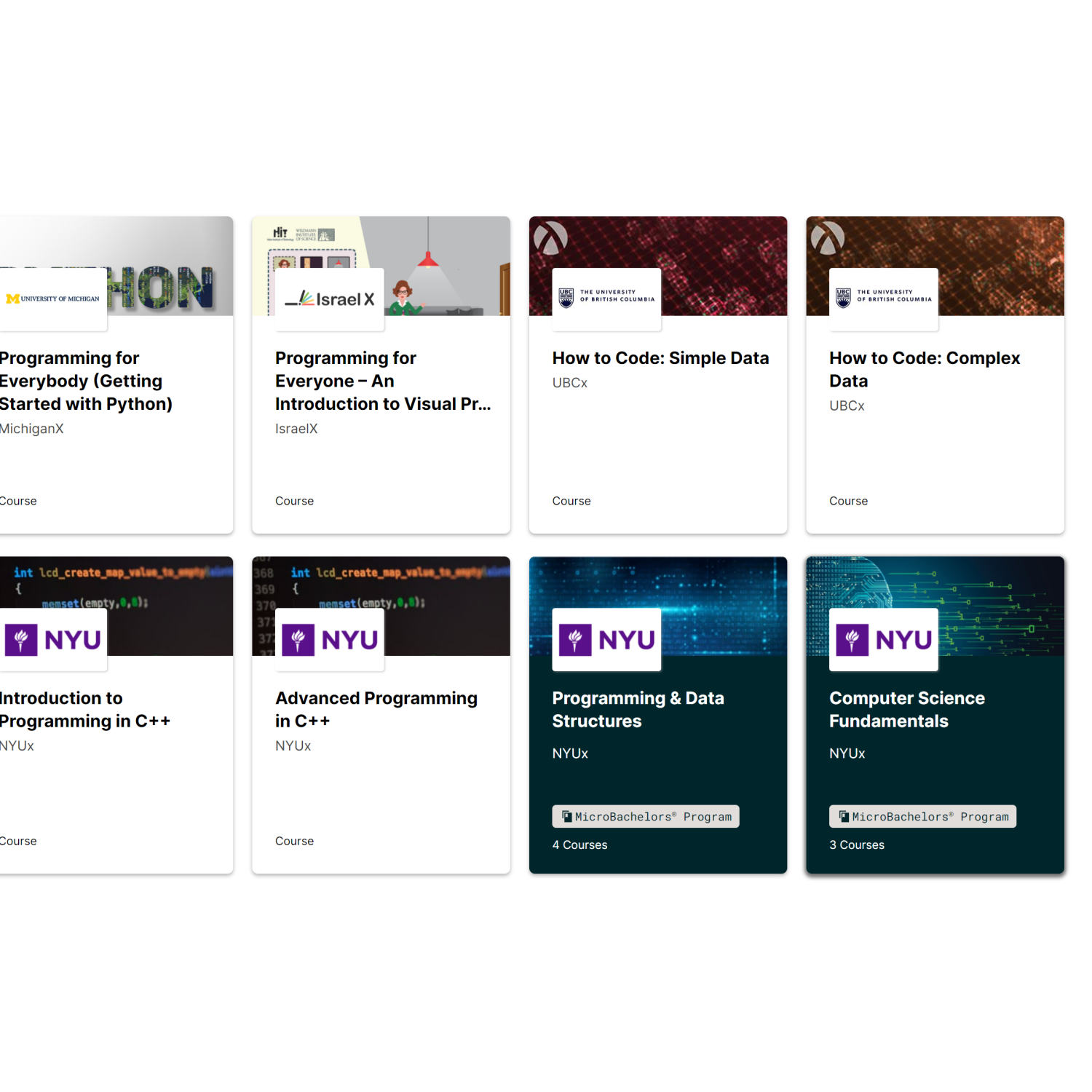Viewport: 1092px width, 1092px height.
Task: Click UBC logo on How to Code: Simple Data
Action: 606,298
